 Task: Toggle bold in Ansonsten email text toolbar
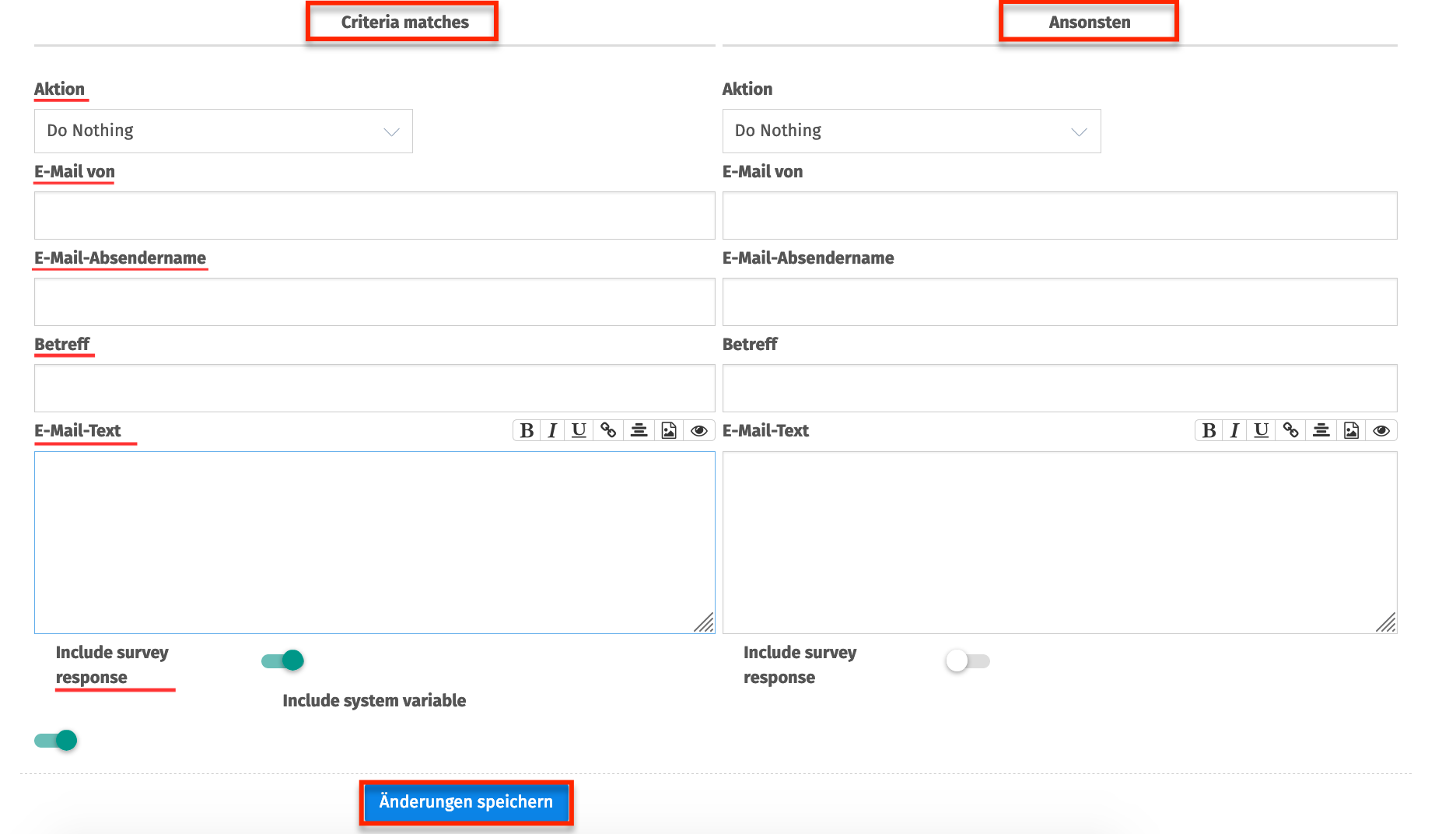[x=1209, y=430]
